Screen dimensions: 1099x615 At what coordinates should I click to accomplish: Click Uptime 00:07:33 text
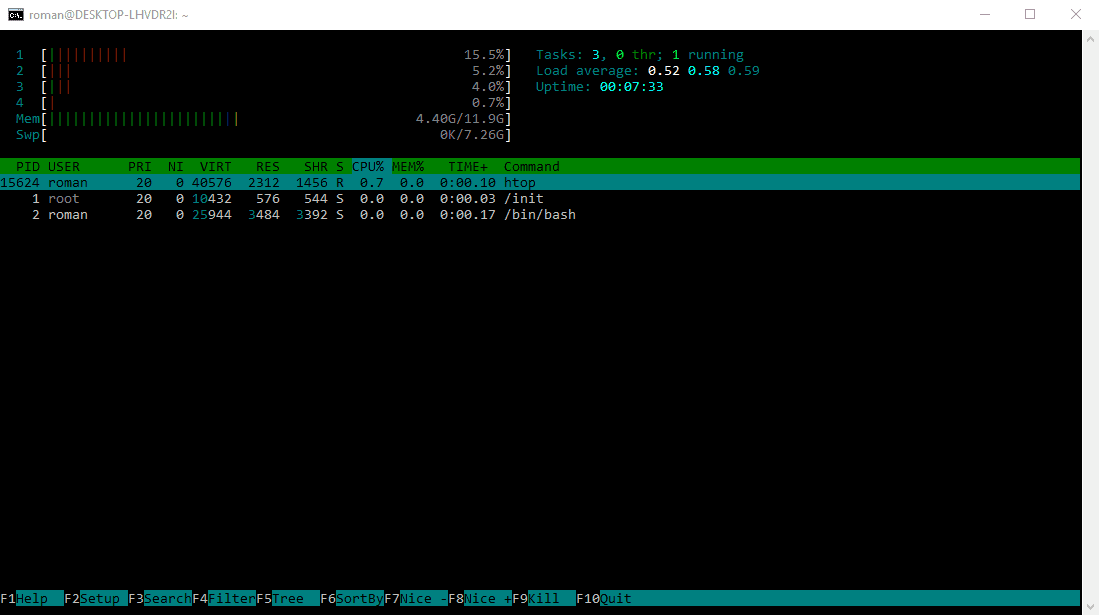coord(599,87)
